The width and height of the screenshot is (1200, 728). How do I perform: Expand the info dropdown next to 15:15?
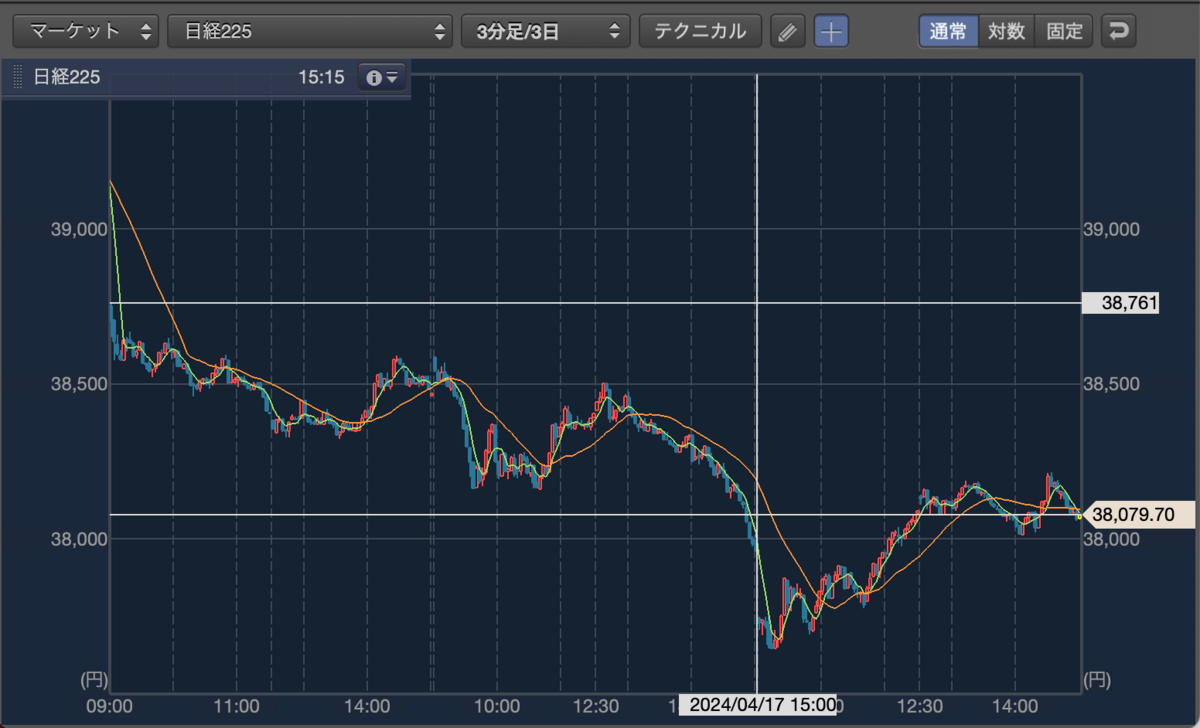pos(382,77)
